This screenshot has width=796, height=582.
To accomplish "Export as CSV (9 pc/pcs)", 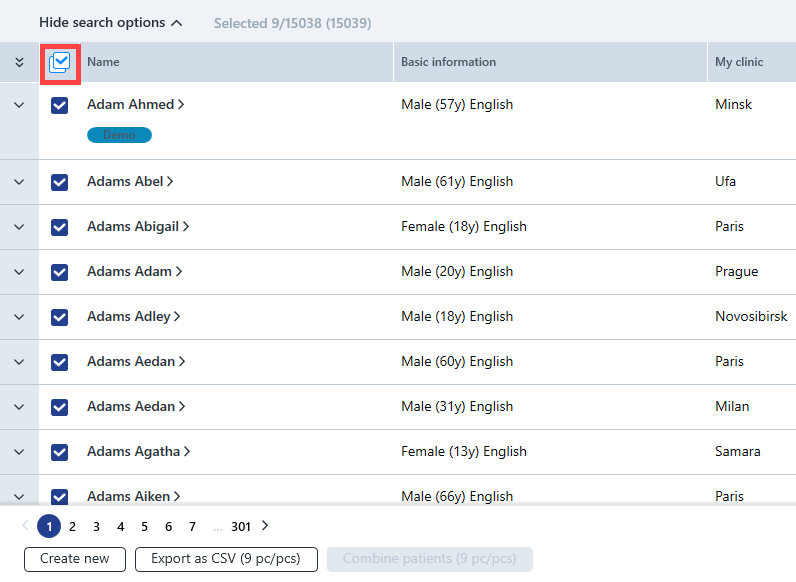I will click(226, 559).
